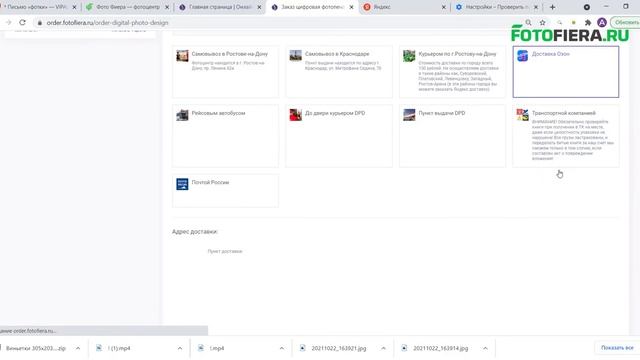Close the Фото Фиера tab

tap(167, 7)
